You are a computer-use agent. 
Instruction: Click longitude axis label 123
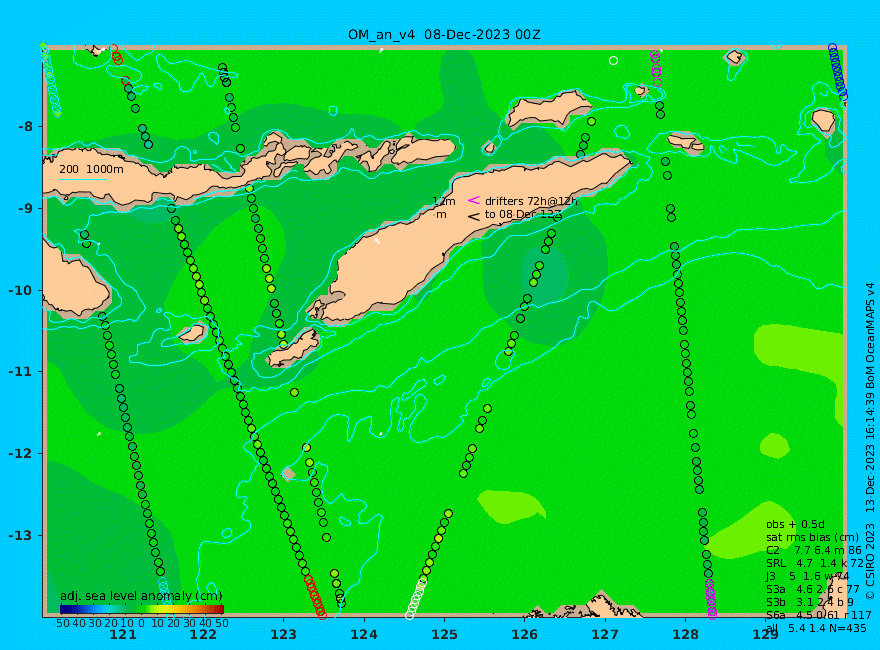tap(283, 635)
